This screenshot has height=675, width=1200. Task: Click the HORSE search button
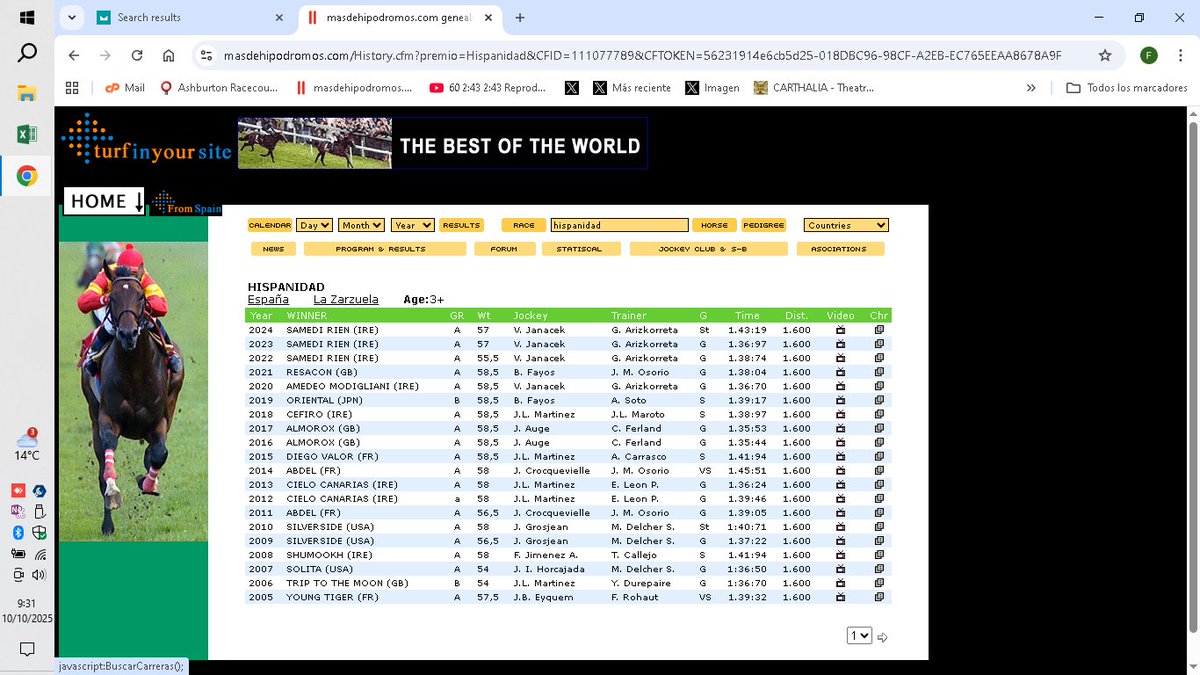pos(714,225)
